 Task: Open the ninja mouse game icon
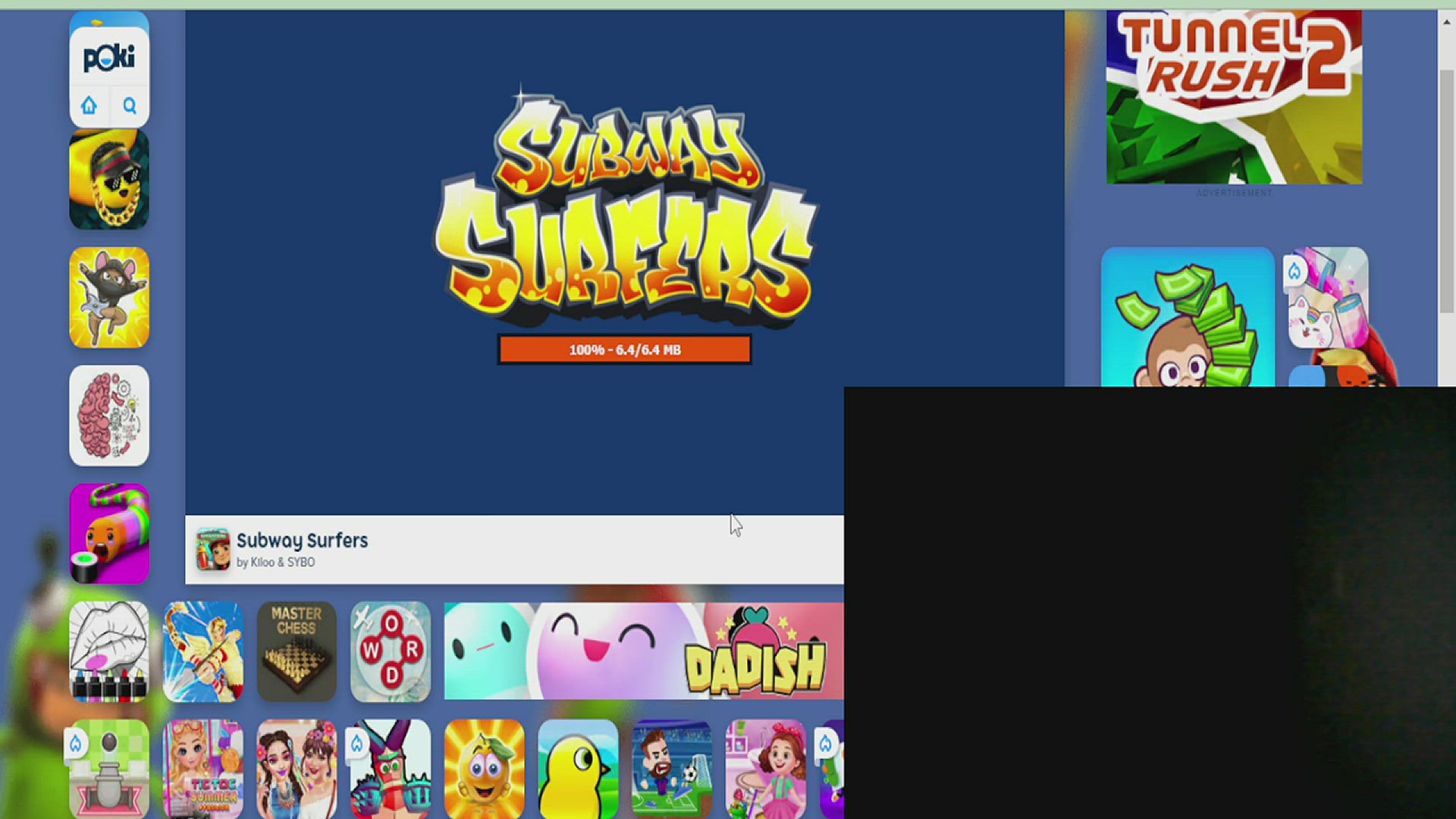[x=109, y=298]
